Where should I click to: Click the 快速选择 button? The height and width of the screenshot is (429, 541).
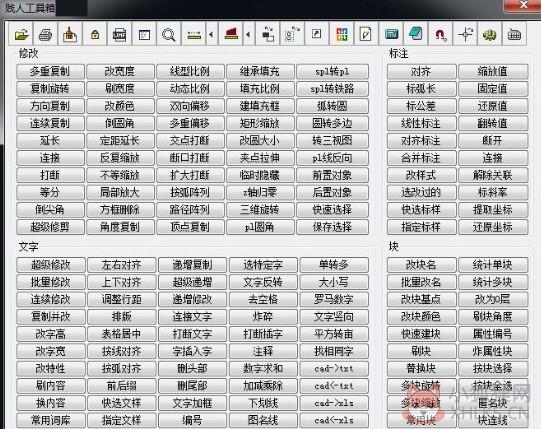pyautogui.click(x=332, y=209)
